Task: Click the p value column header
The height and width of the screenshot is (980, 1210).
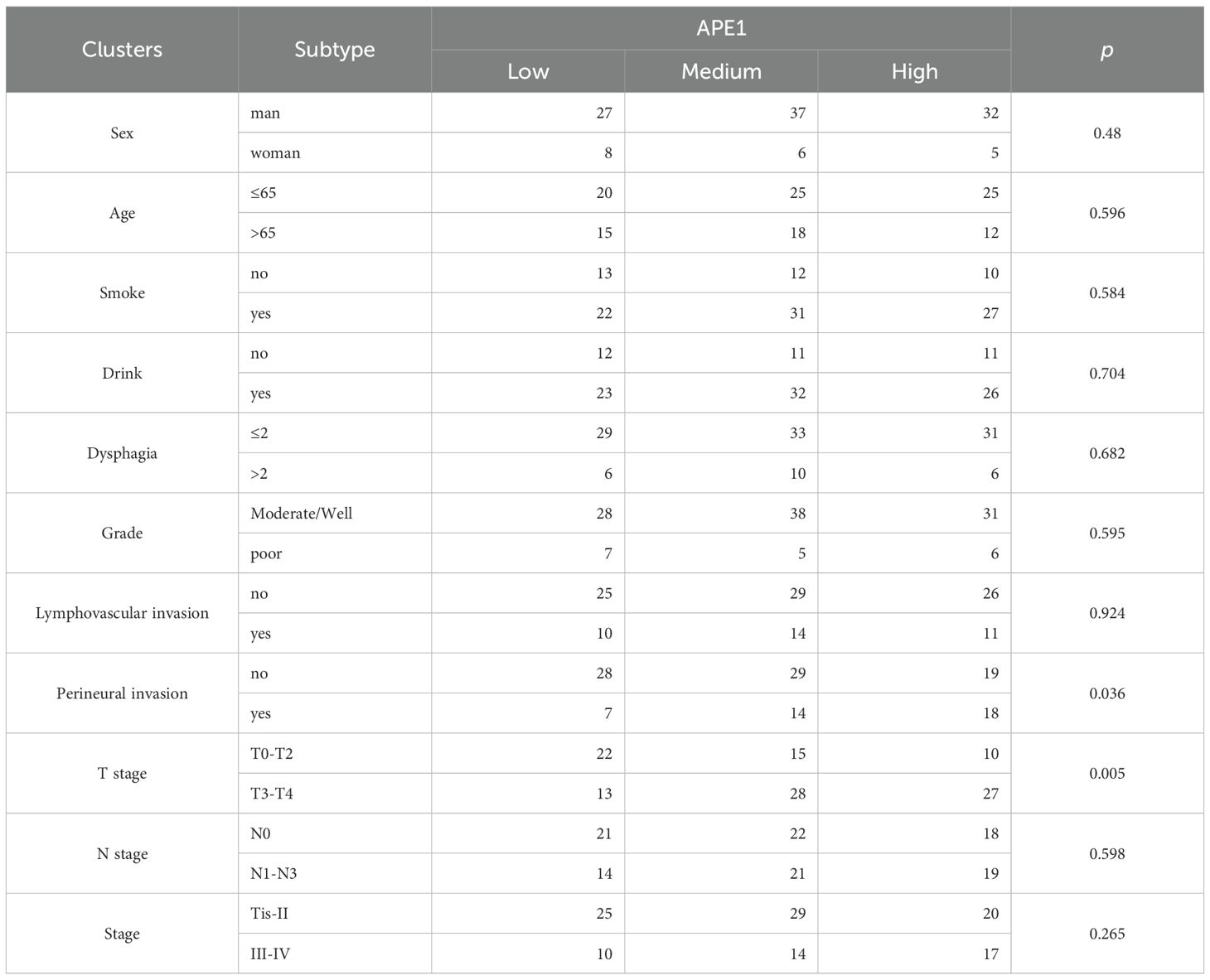Action: tap(1106, 51)
